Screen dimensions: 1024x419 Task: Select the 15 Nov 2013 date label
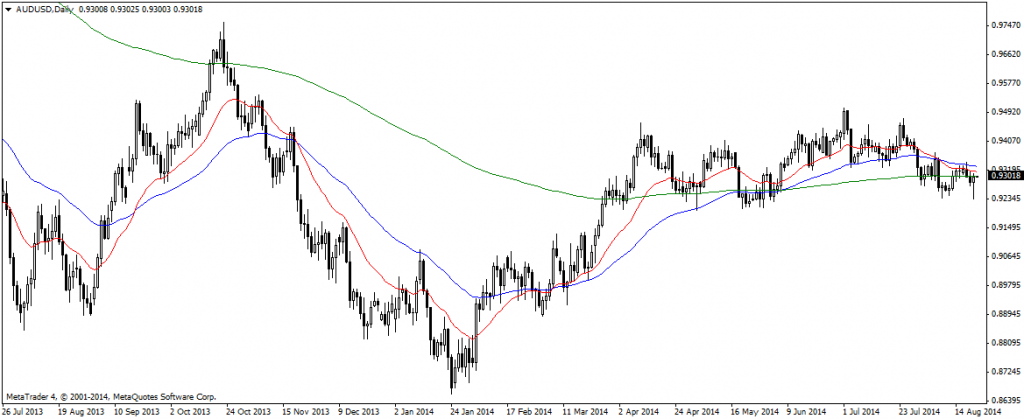click(305, 411)
